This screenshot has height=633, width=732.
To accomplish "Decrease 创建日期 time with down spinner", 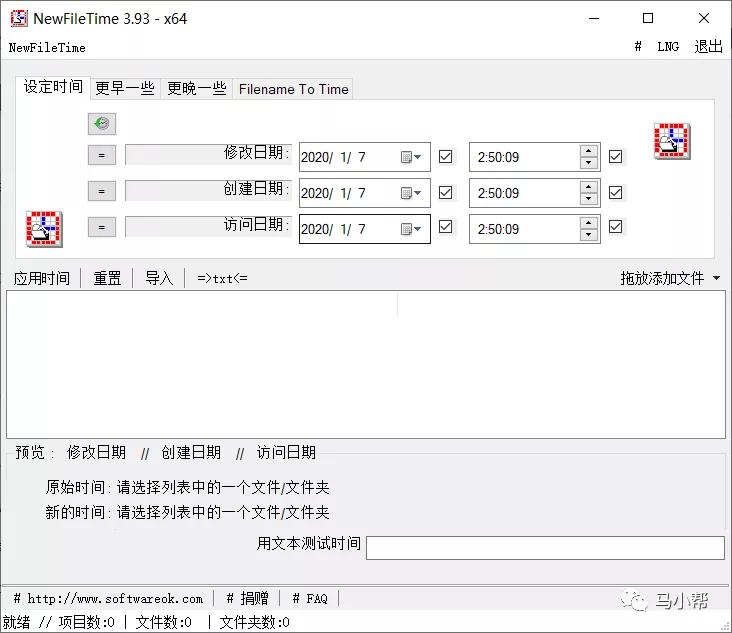I will tap(589, 199).
